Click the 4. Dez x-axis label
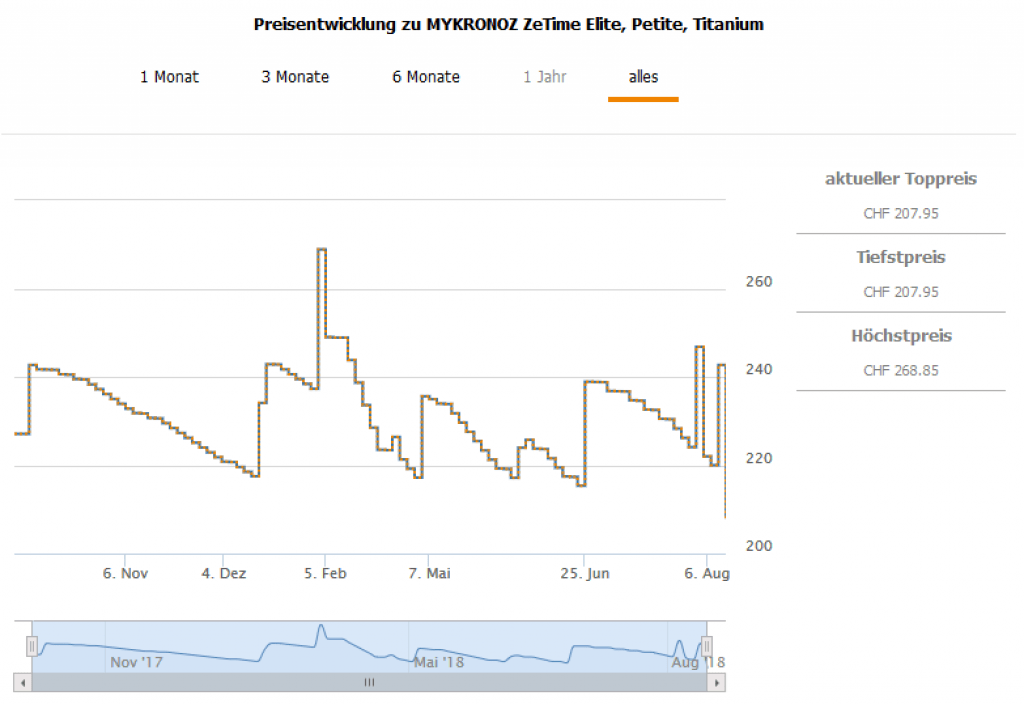1024x704 pixels. pyautogui.click(x=224, y=573)
